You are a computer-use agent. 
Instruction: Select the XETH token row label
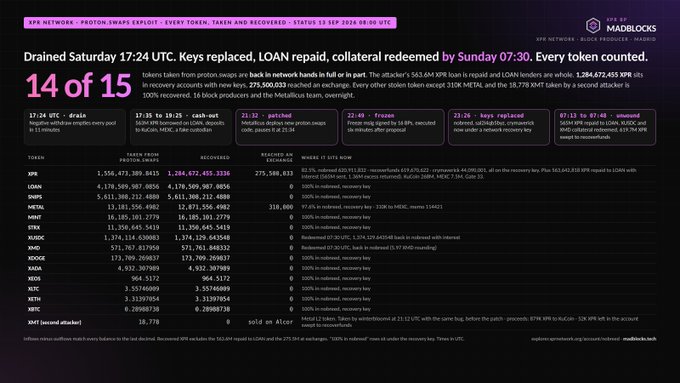pyautogui.click(x=34, y=299)
